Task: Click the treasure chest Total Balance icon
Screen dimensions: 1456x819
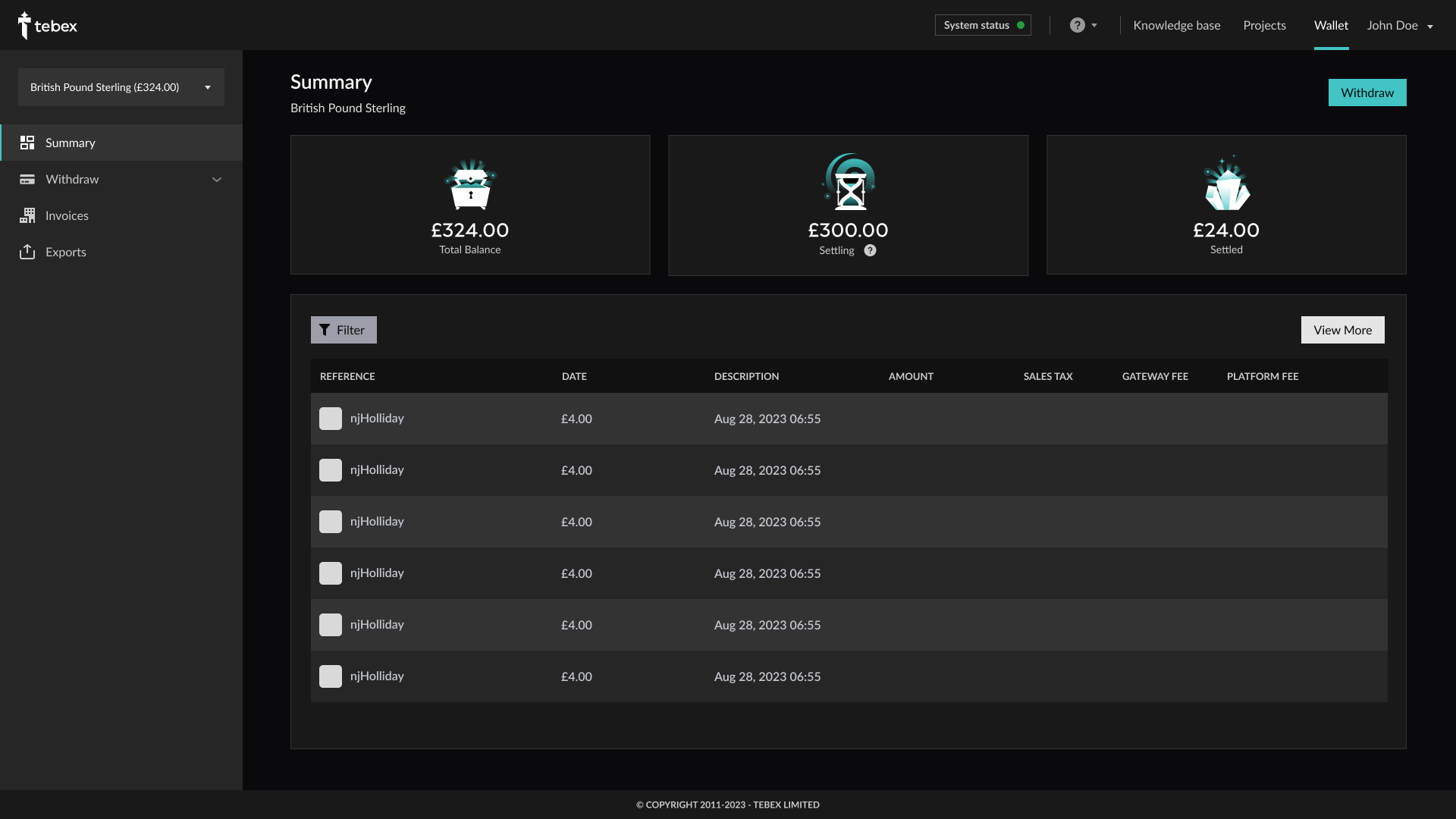Action: (470, 184)
